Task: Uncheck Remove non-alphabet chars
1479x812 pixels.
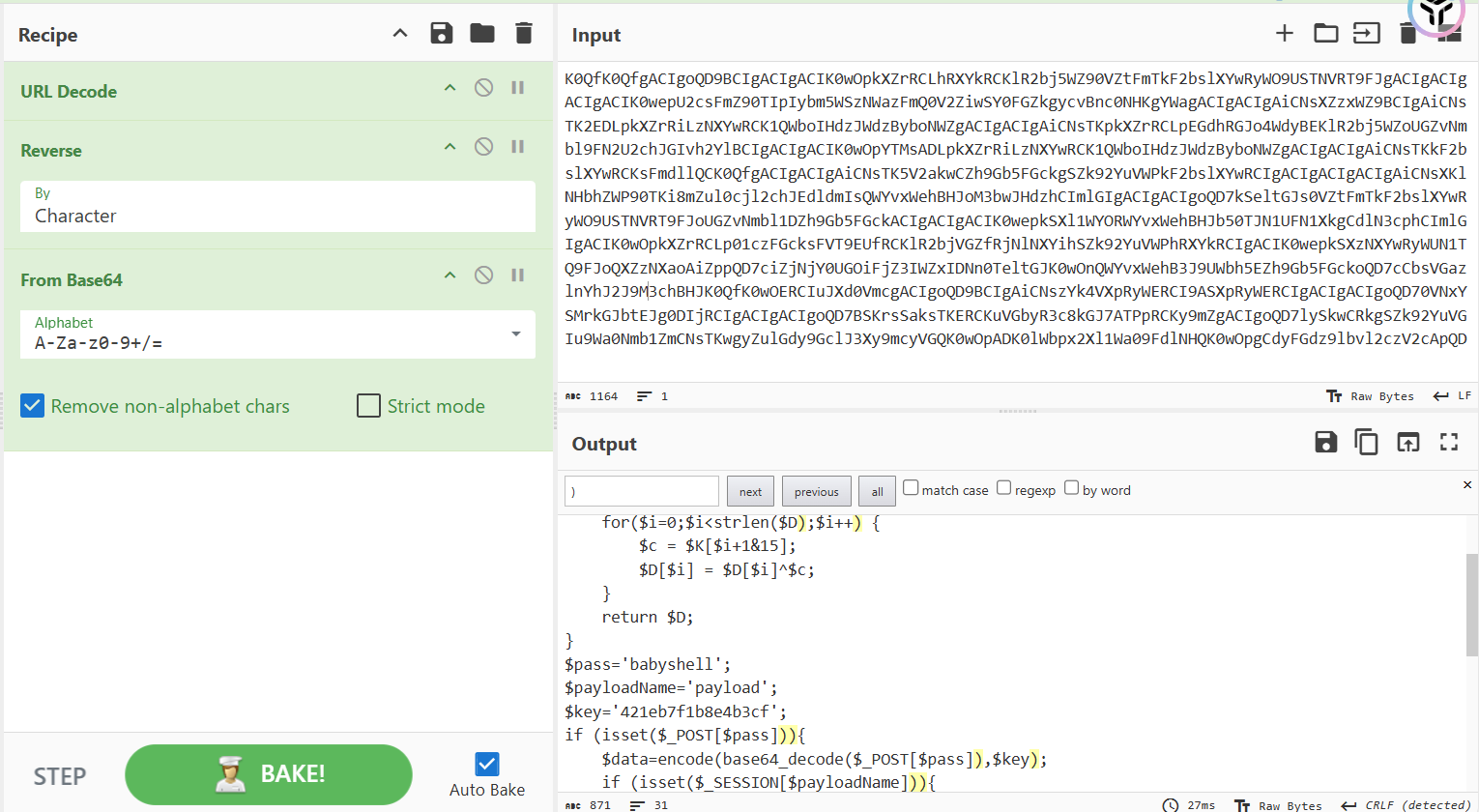Action: (x=33, y=406)
